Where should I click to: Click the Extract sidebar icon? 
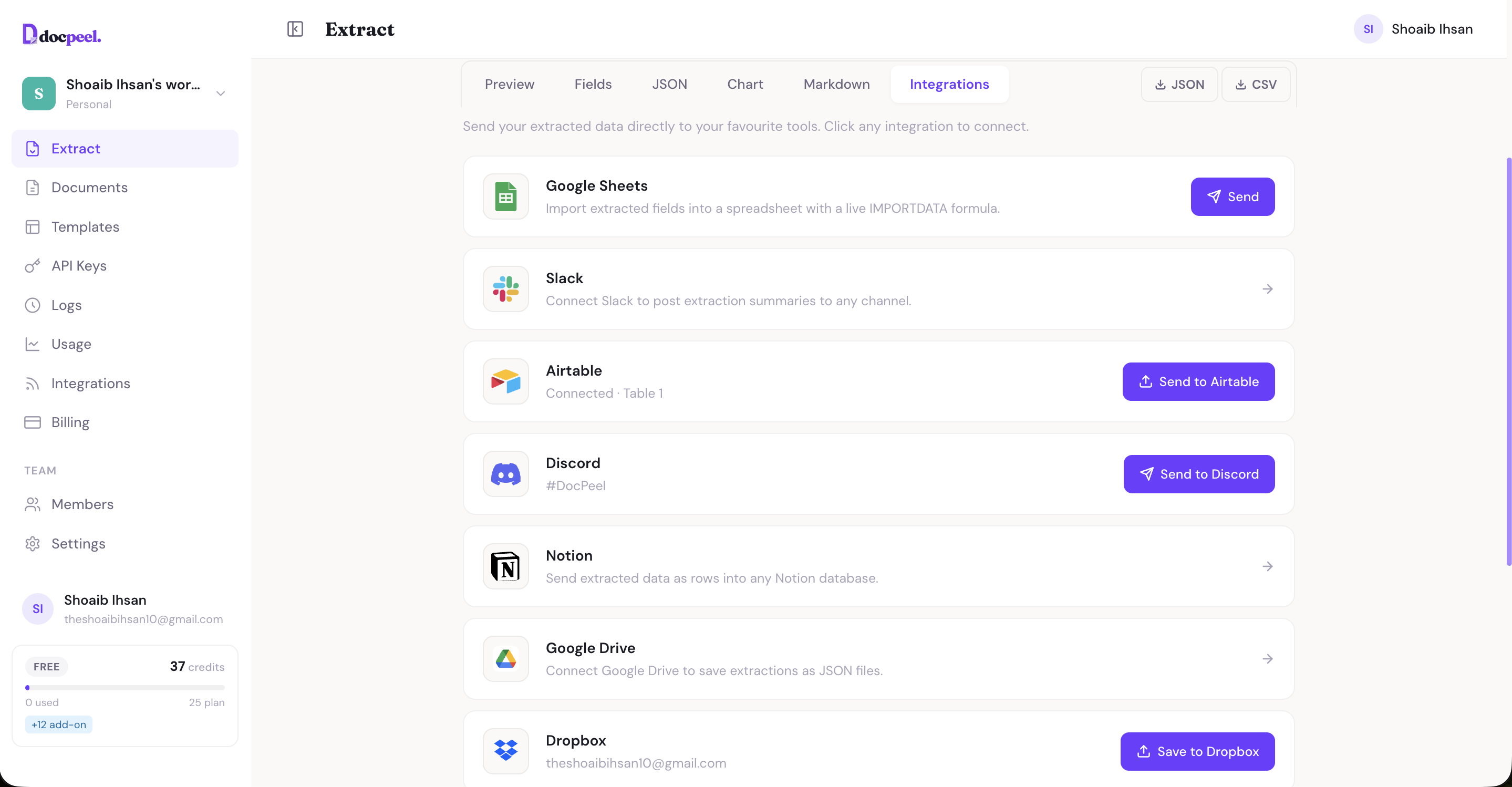click(x=33, y=149)
